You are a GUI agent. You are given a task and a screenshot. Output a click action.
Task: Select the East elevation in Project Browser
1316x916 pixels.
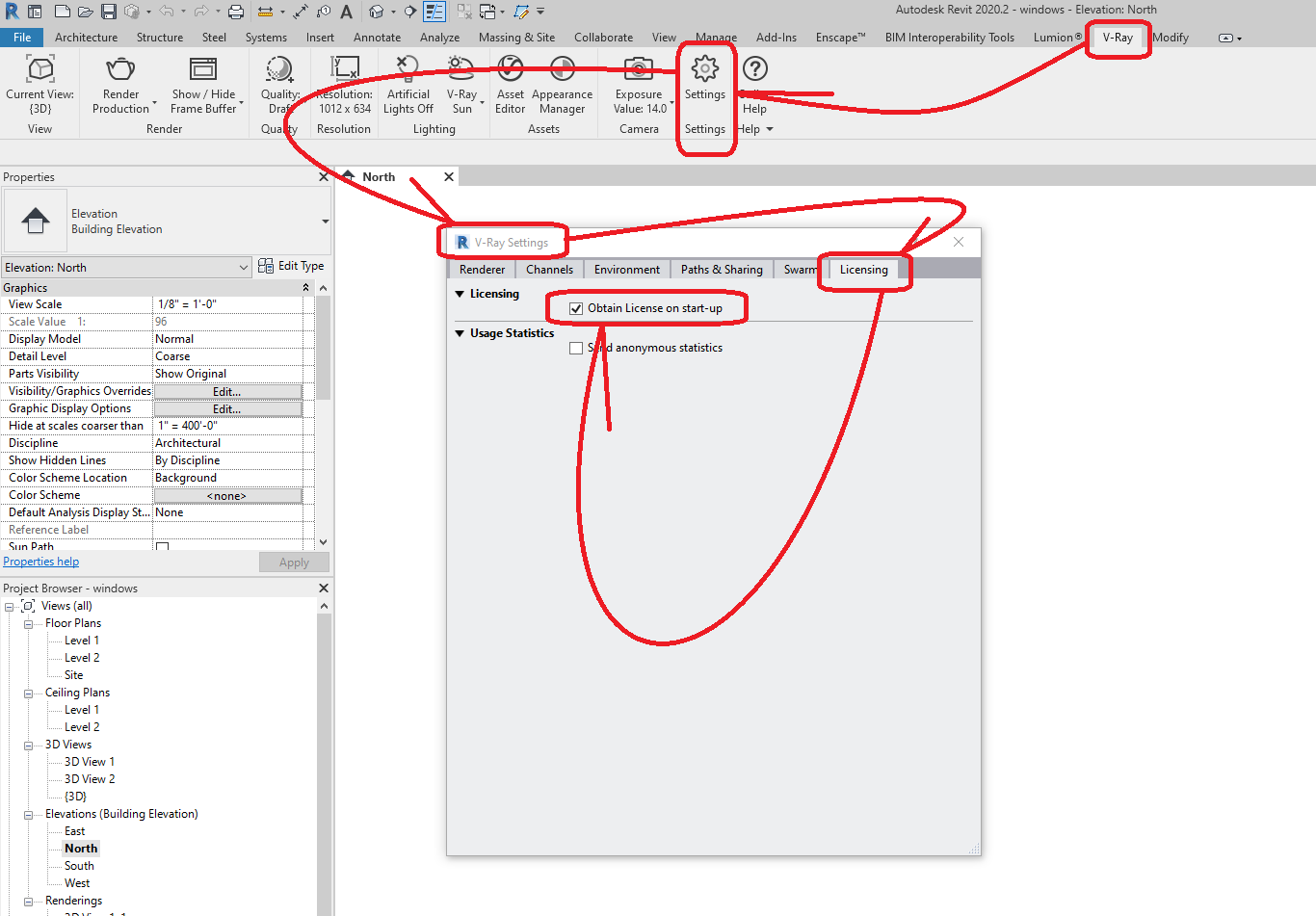75,831
